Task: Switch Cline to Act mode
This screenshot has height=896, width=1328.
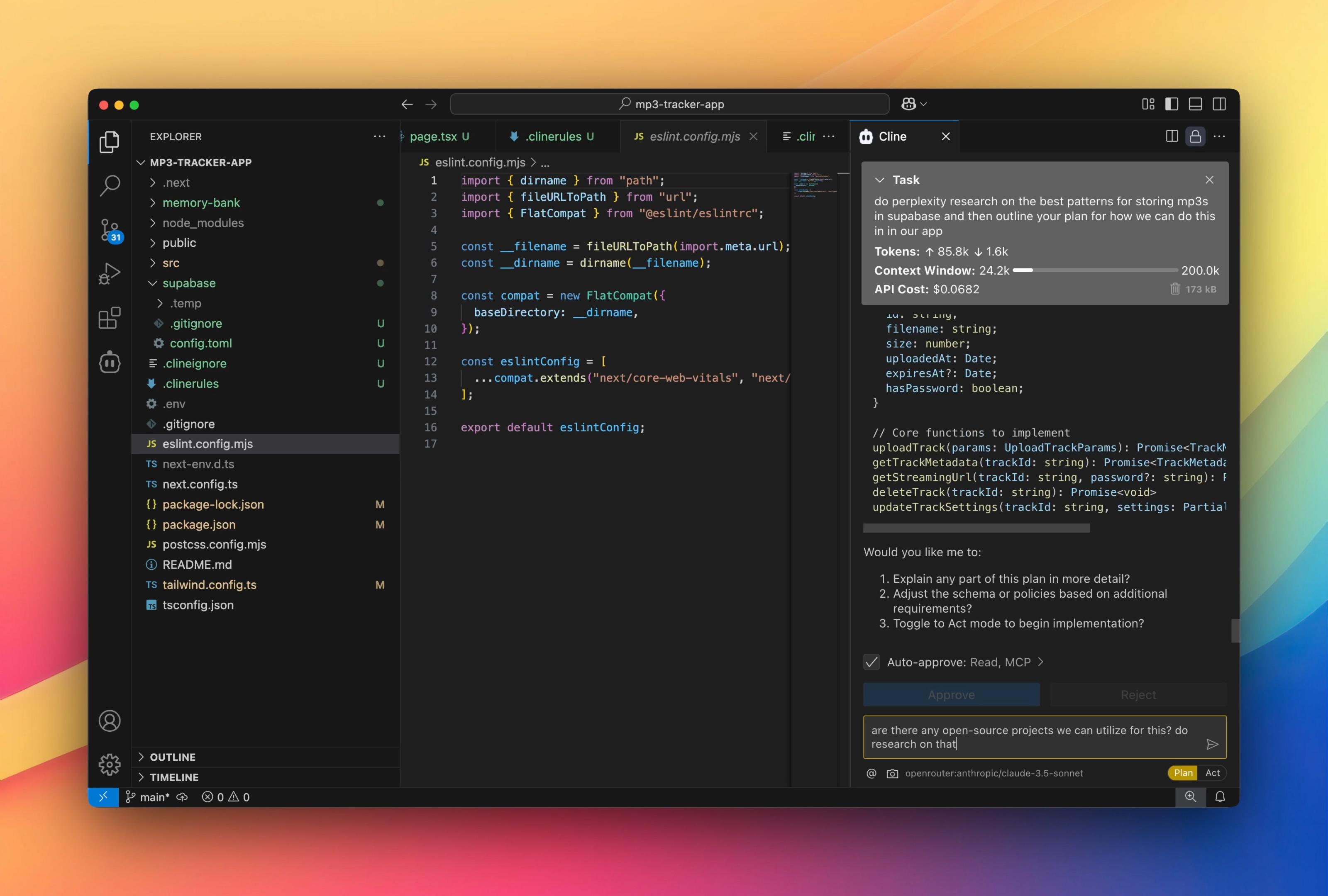Action: [1212, 773]
